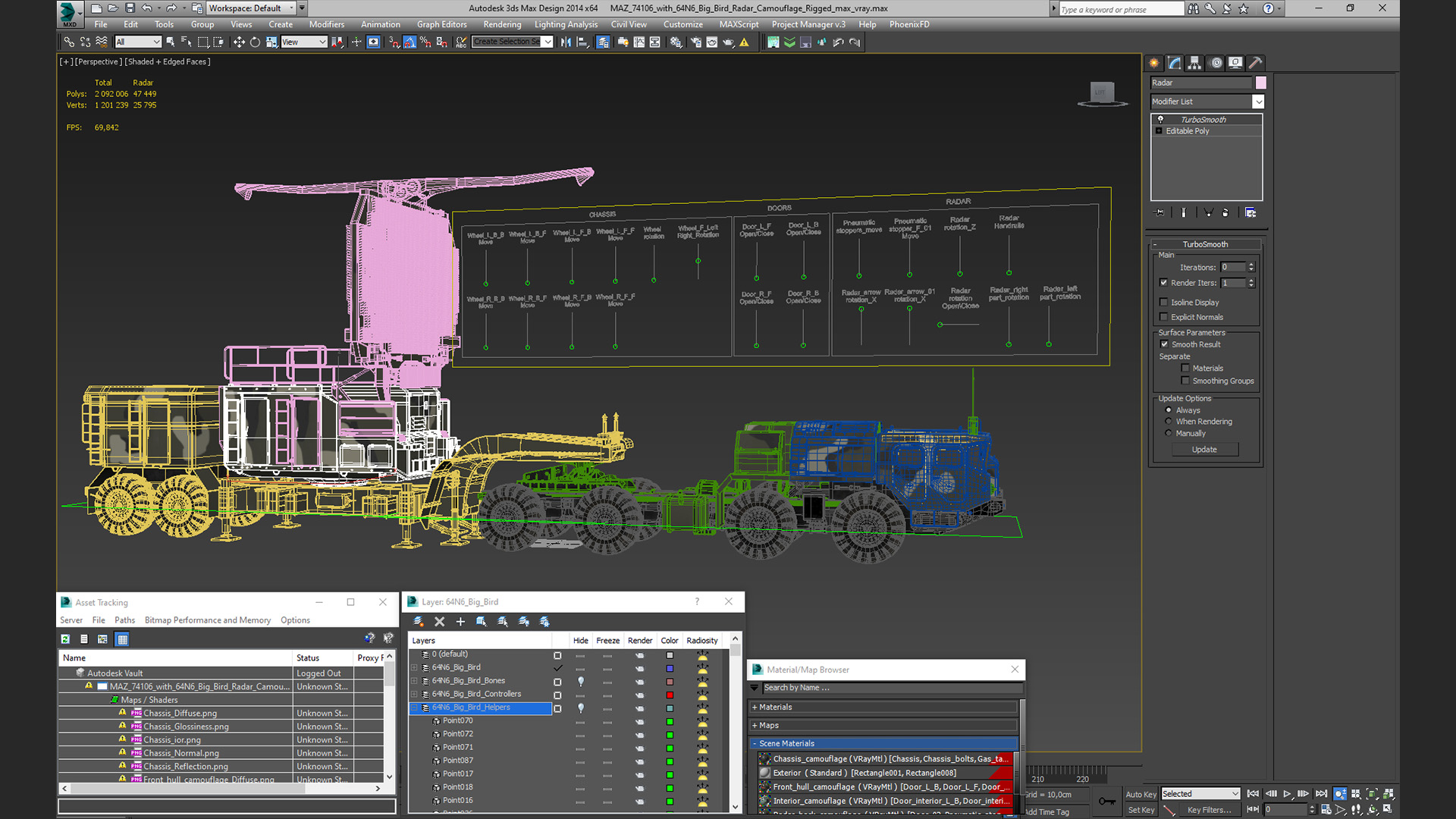Click the Create New Layer plus icon

[460, 622]
